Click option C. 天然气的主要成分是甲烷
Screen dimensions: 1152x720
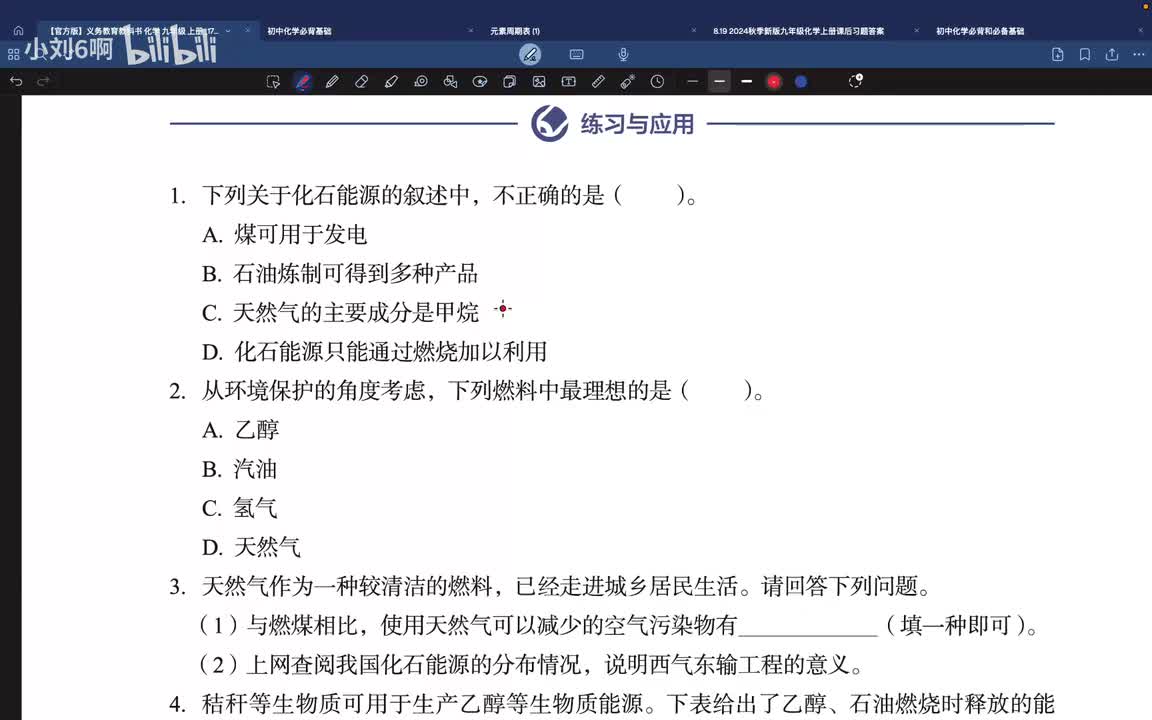point(340,312)
